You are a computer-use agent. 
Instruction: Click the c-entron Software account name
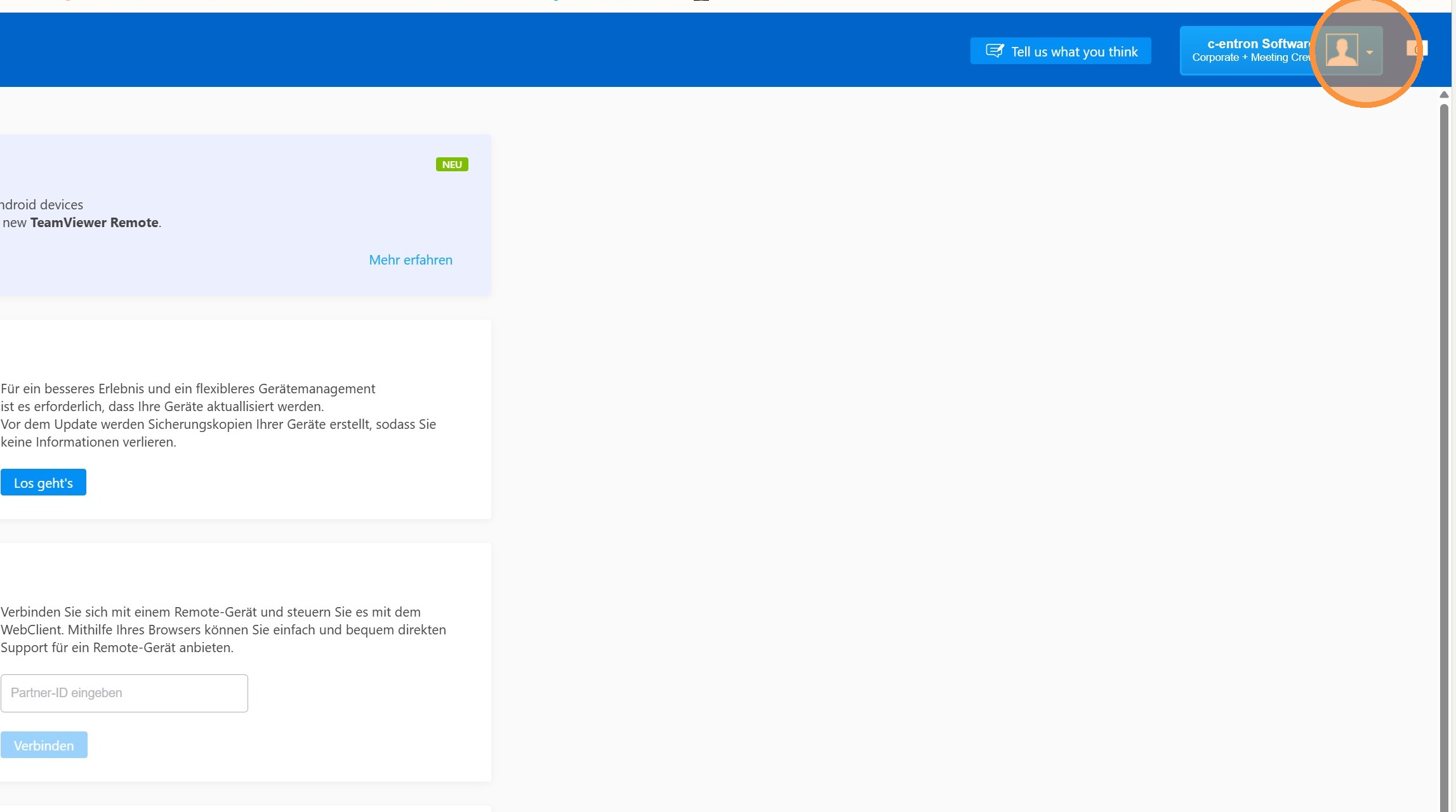(1257, 44)
